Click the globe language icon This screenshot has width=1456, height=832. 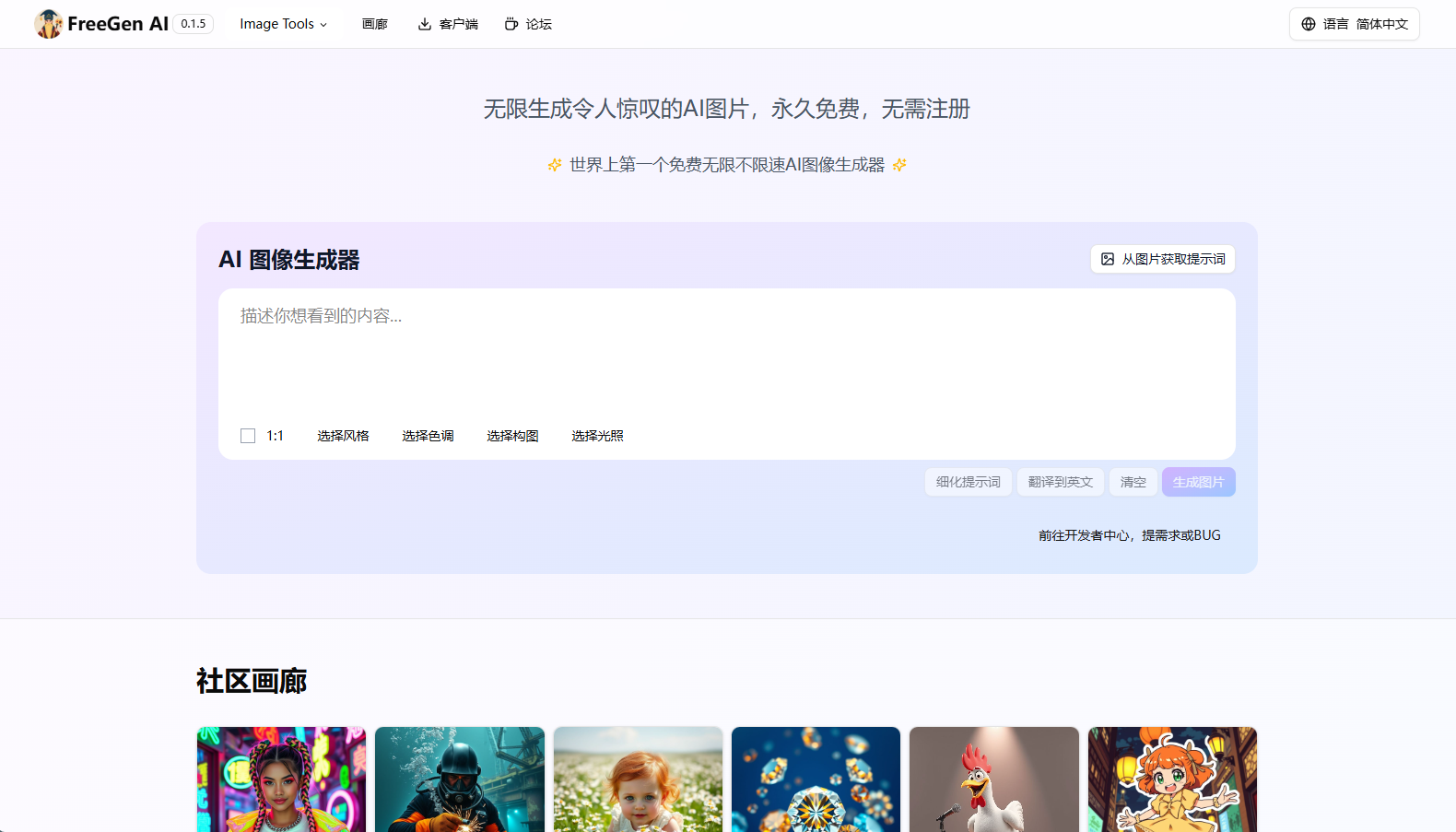click(1309, 24)
